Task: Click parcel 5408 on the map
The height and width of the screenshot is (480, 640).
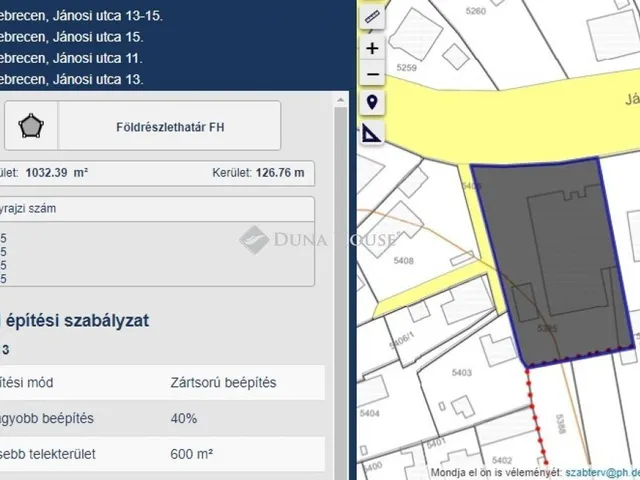Action: [405, 260]
